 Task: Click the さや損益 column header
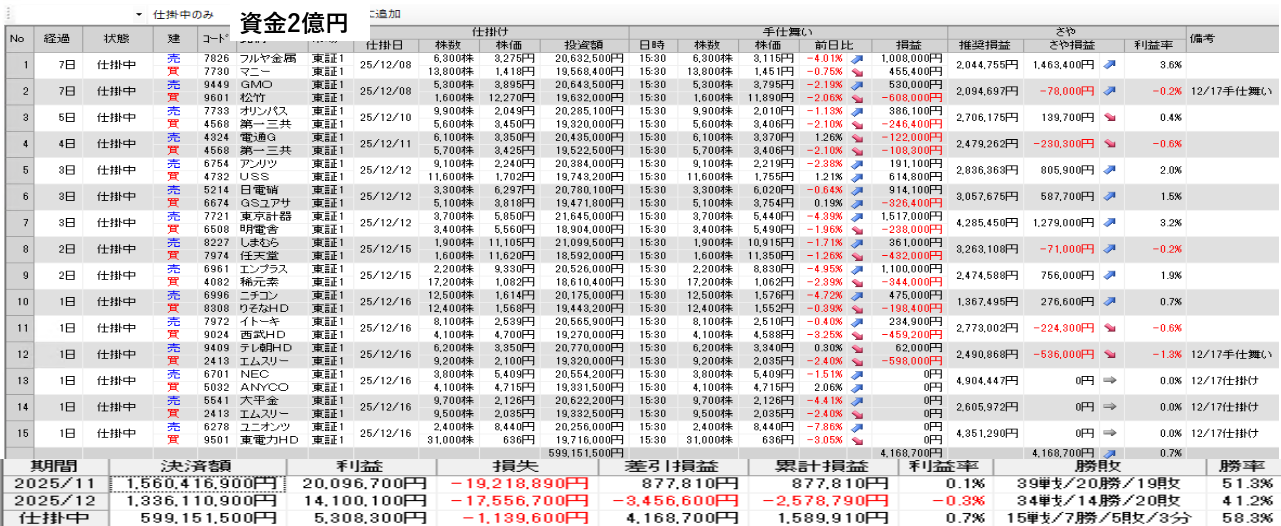pyautogui.click(x=1071, y=46)
